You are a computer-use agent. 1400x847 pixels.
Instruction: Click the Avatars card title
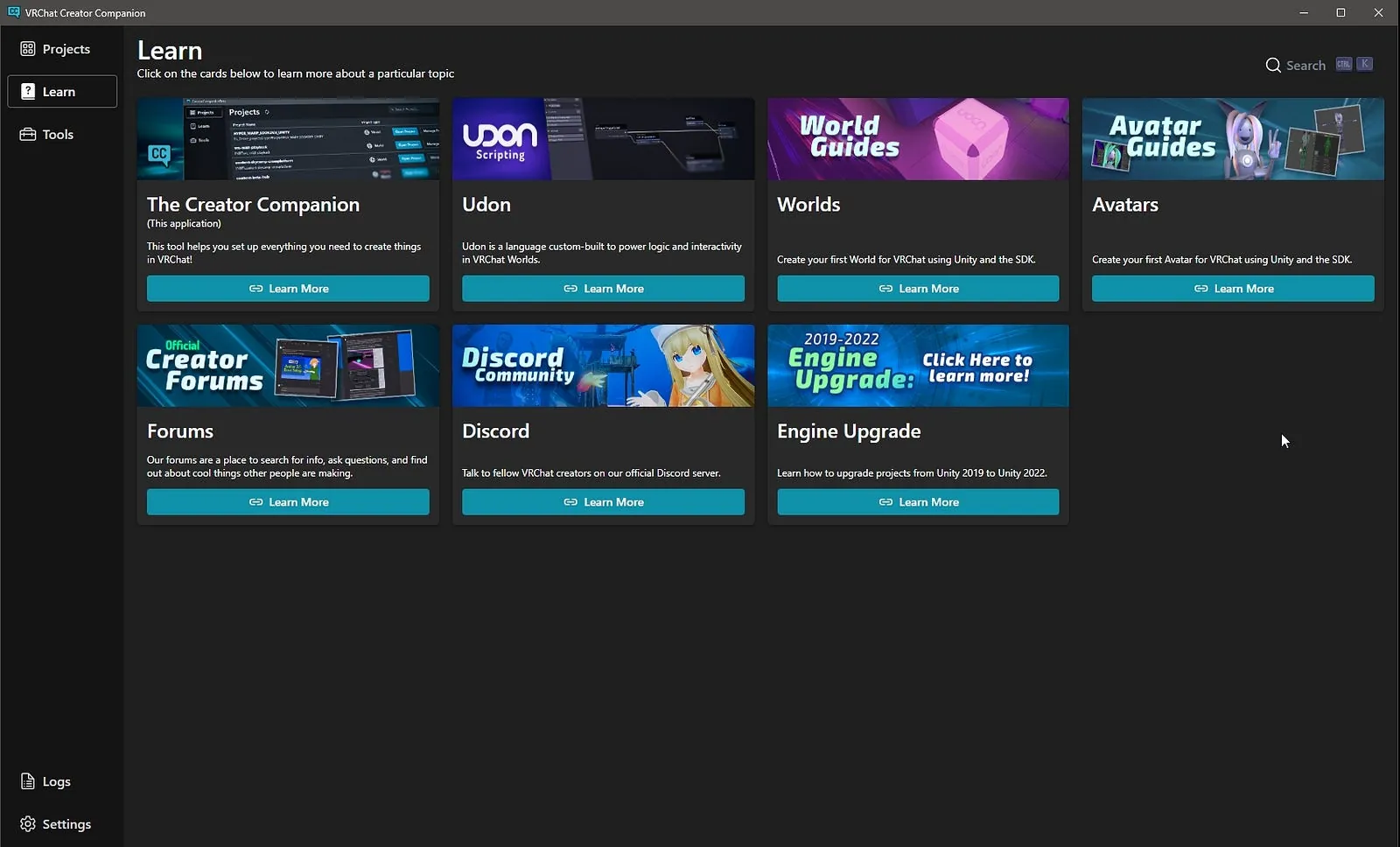pyautogui.click(x=1125, y=205)
